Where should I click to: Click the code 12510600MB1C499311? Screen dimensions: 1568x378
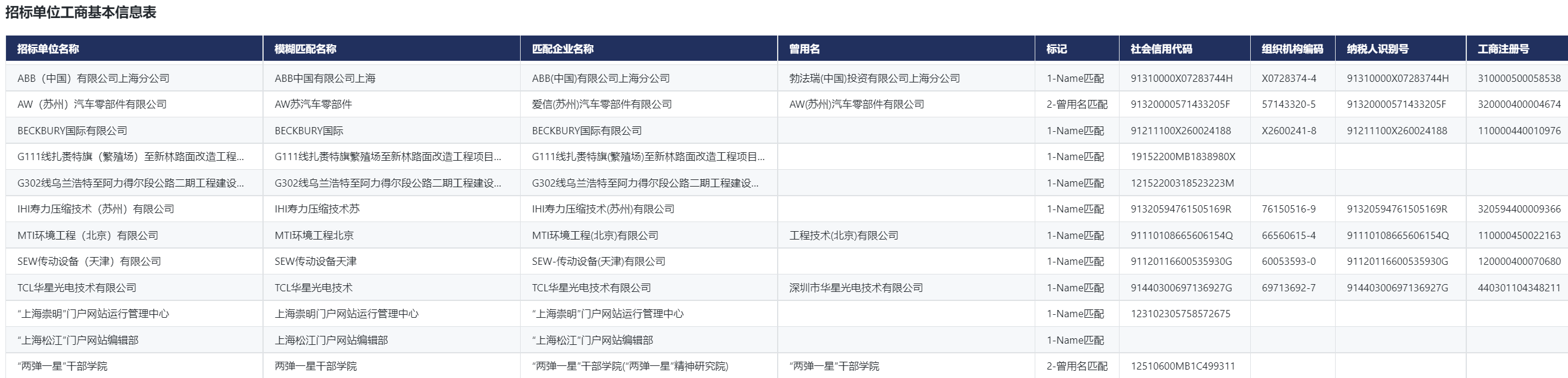pos(1183,367)
